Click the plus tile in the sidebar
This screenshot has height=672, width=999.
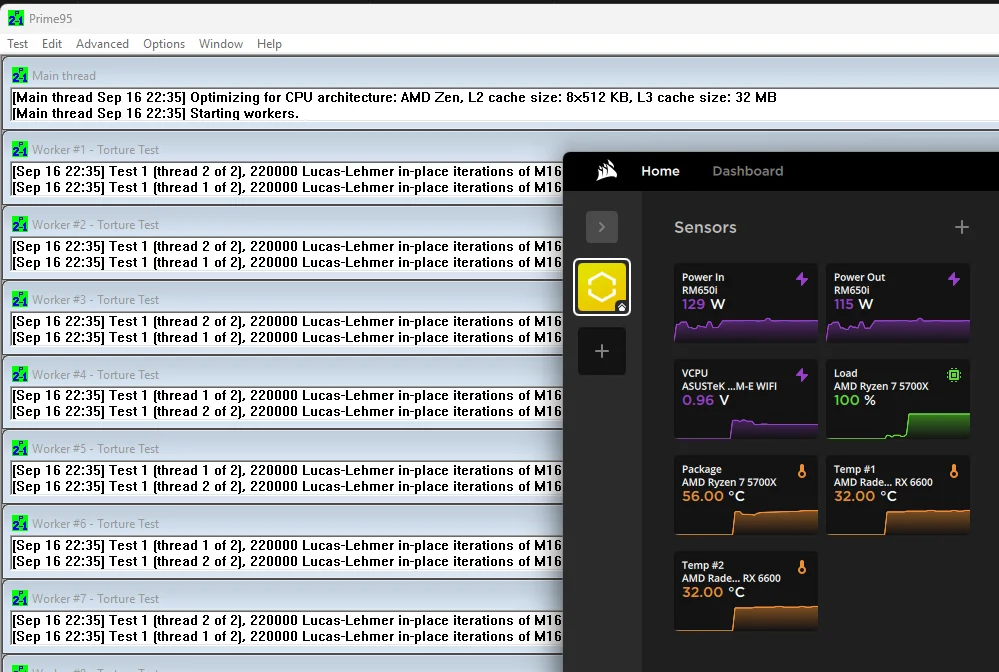click(x=601, y=351)
